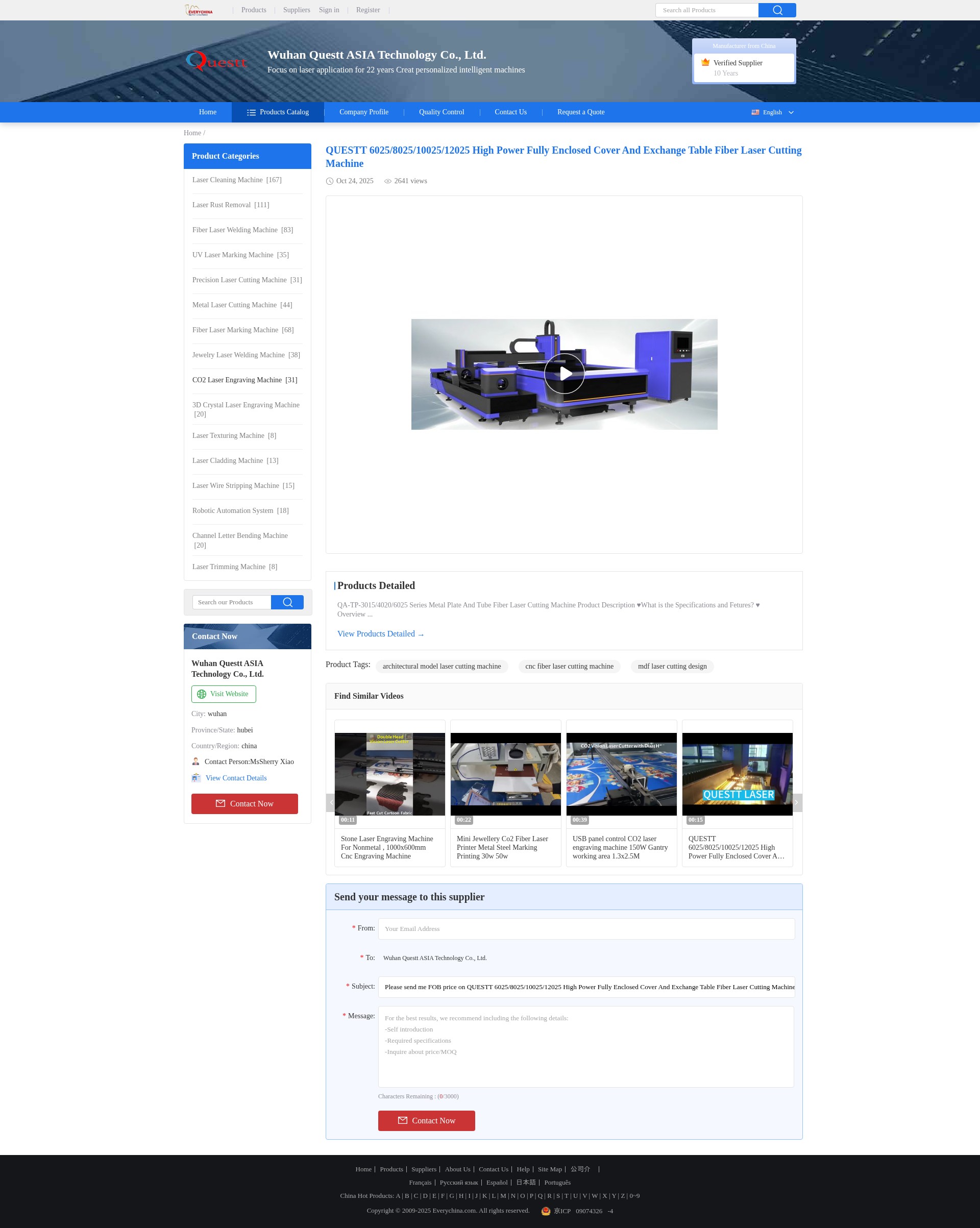The width and height of the screenshot is (980, 1228).
Task: Open the Company Profile tab
Action: click(x=364, y=112)
